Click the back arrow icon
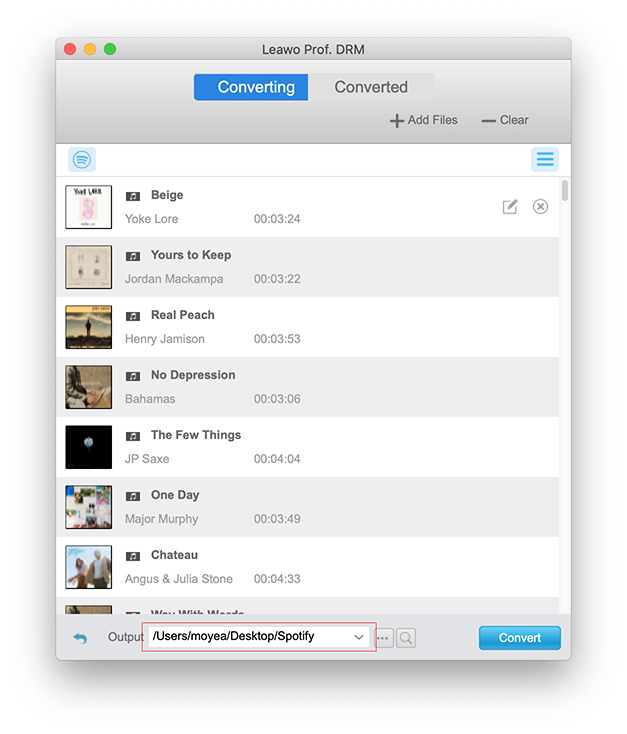 [80, 637]
